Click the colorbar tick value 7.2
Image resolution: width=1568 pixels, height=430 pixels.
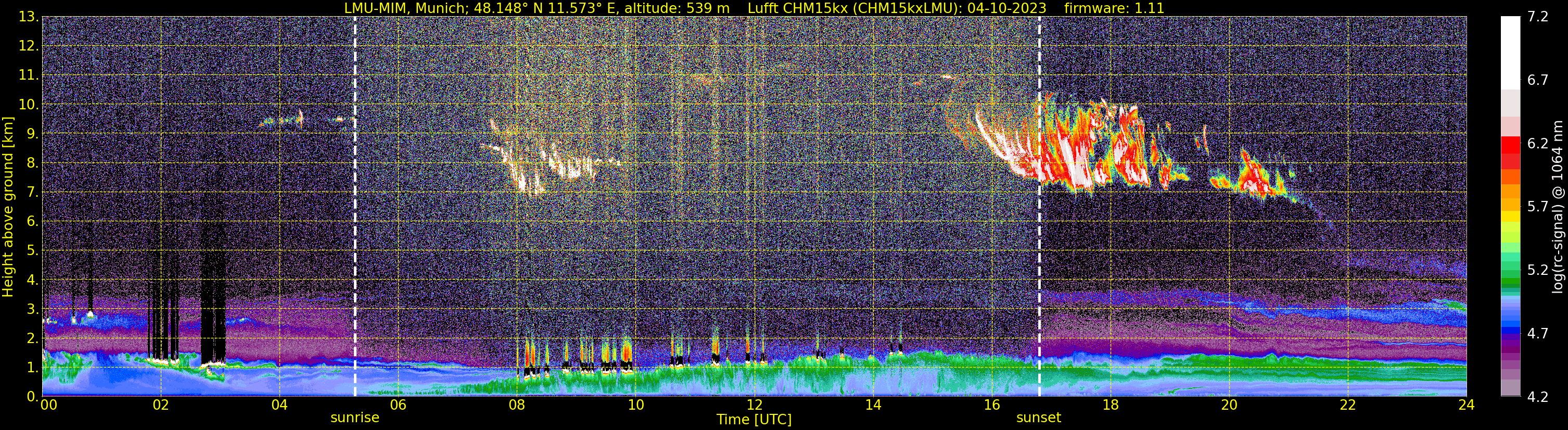tap(1538, 17)
